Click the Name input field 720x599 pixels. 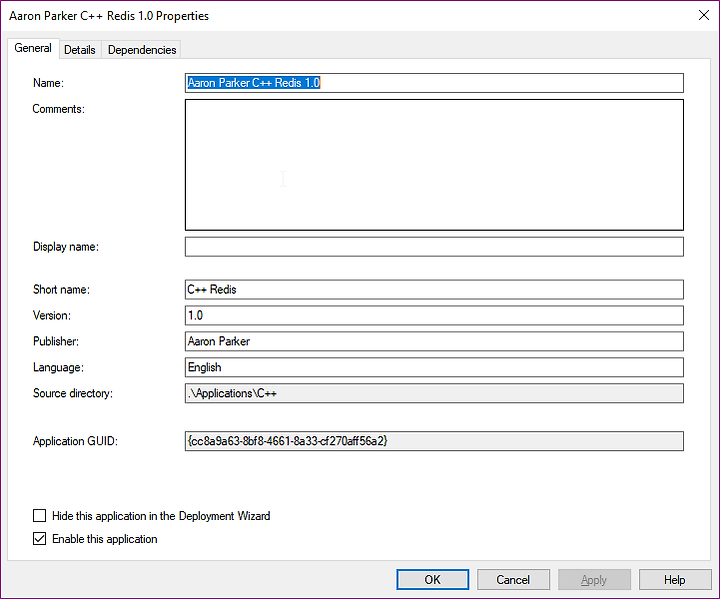[434, 83]
